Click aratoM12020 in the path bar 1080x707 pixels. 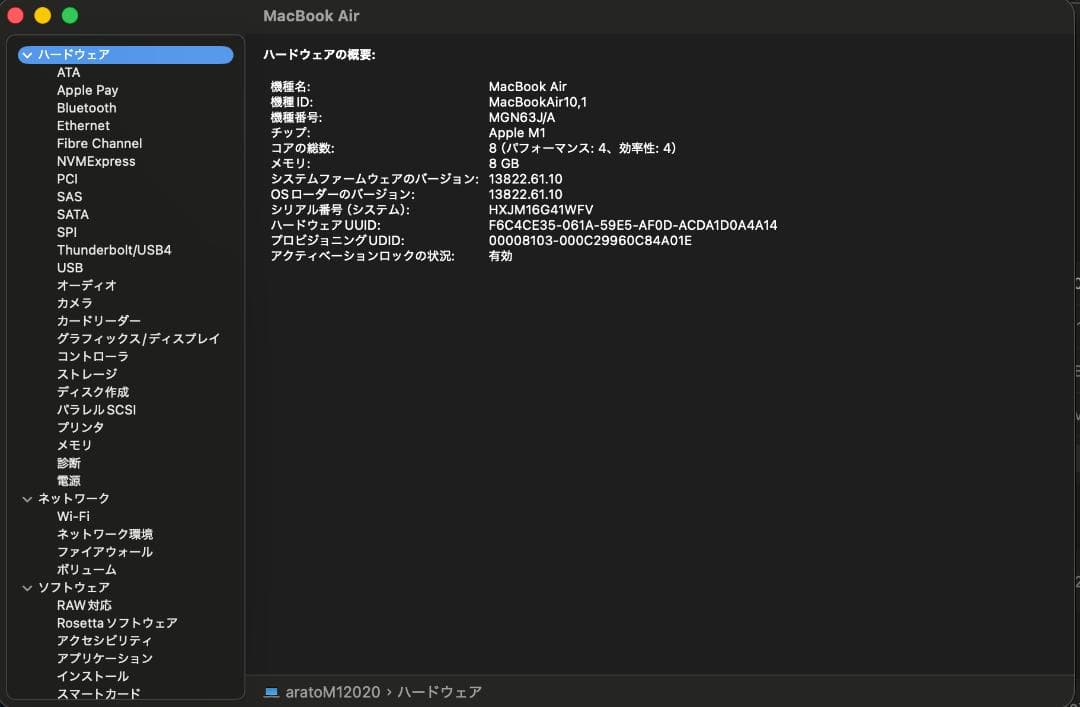click(333, 692)
